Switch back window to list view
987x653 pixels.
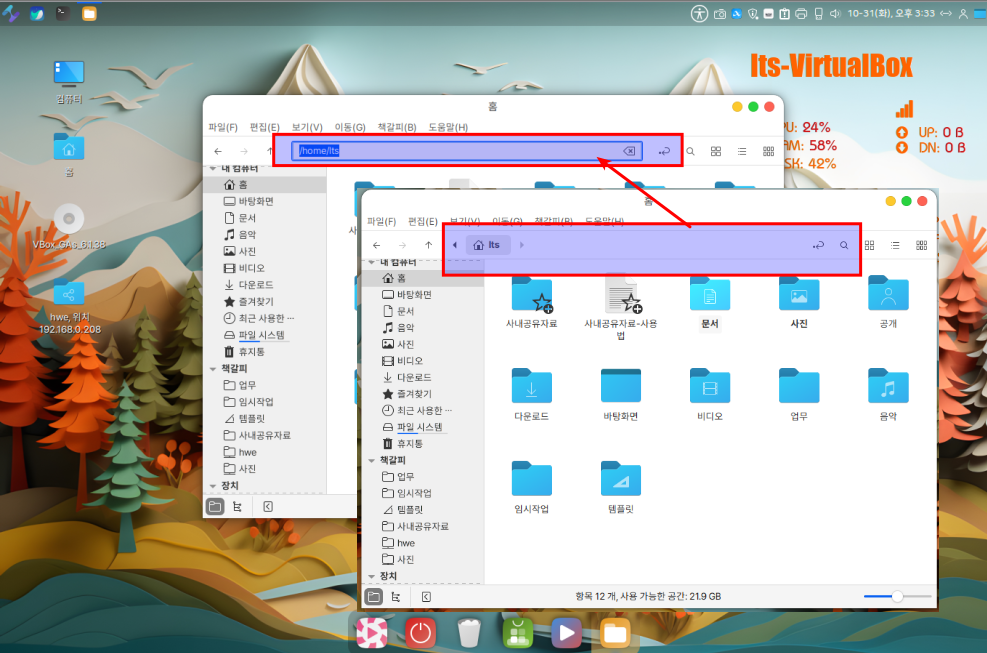[742, 151]
